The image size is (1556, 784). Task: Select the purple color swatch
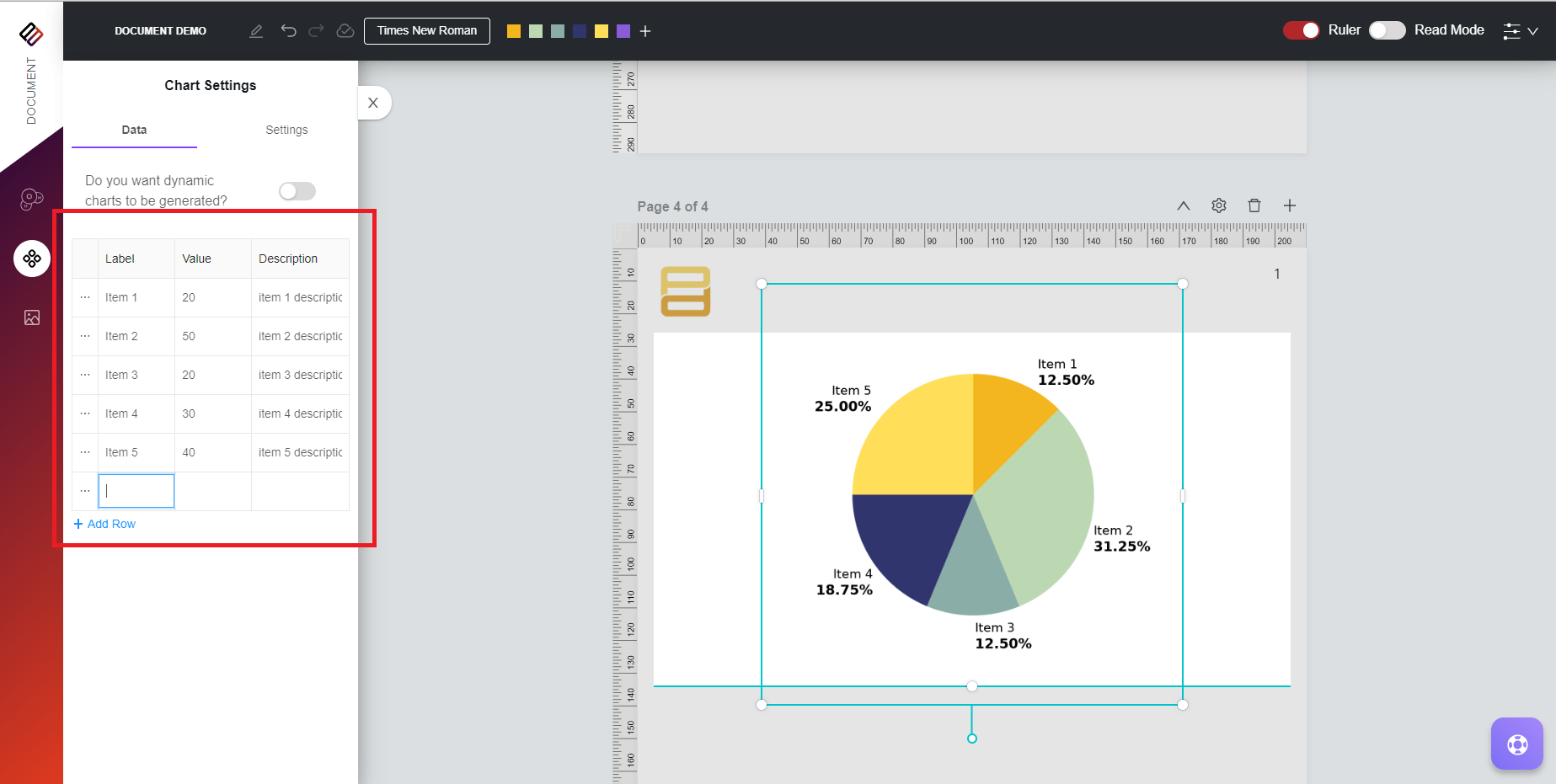click(x=623, y=31)
